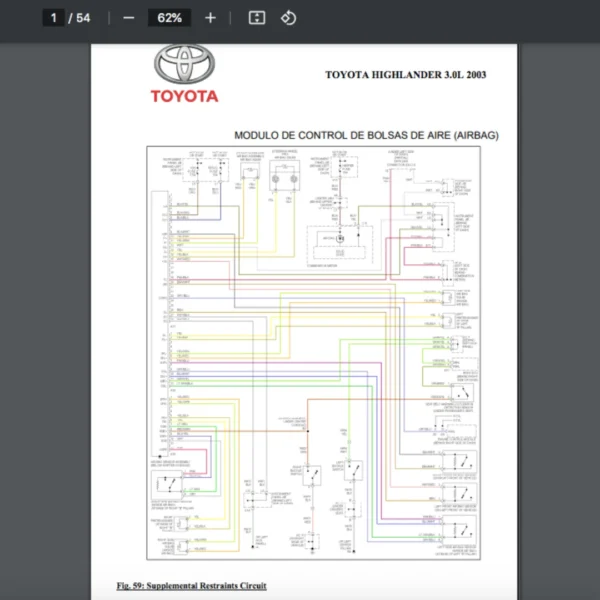
Task: Click the zoom out minus icon
Action: point(128,18)
